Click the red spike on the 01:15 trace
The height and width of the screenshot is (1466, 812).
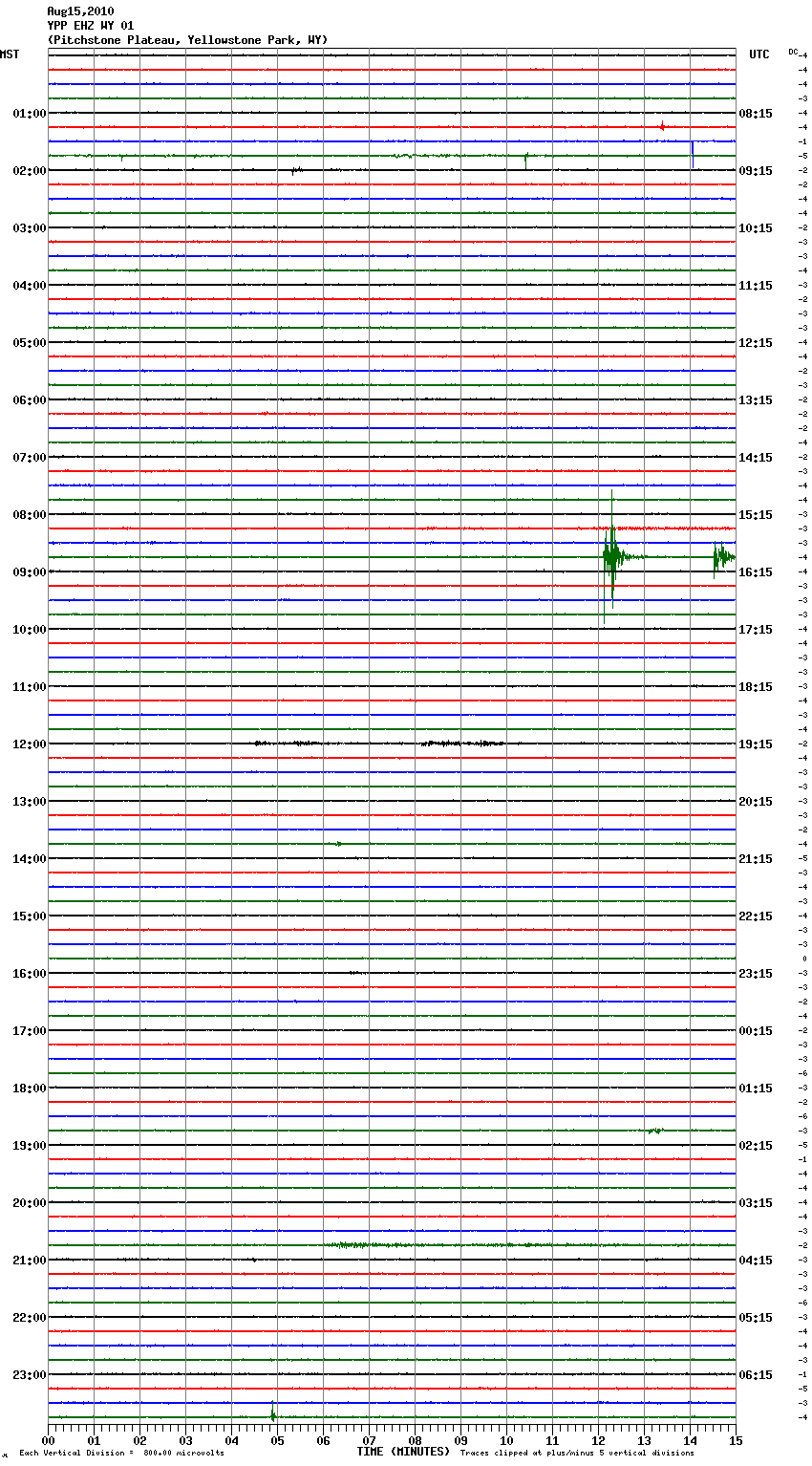click(662, 126)
